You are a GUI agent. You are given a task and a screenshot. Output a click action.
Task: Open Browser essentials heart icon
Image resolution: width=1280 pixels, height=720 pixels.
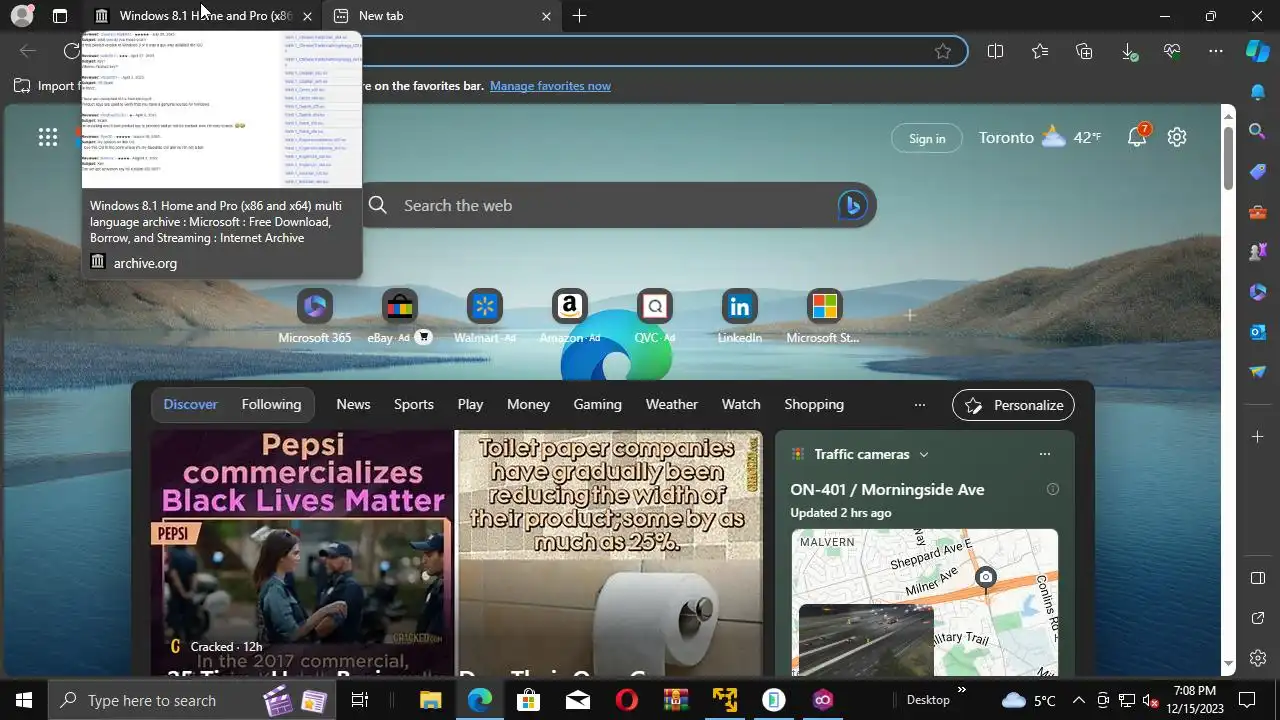(1172, 51)
